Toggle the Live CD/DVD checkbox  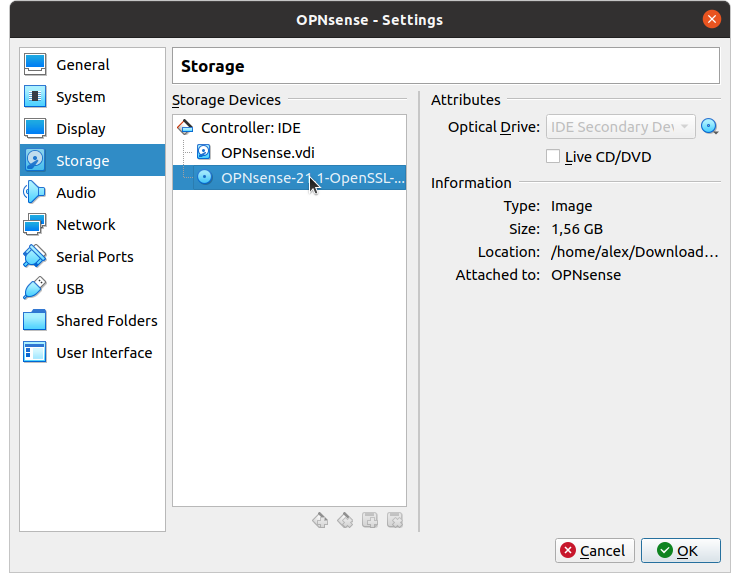click(x=553, y=156)
